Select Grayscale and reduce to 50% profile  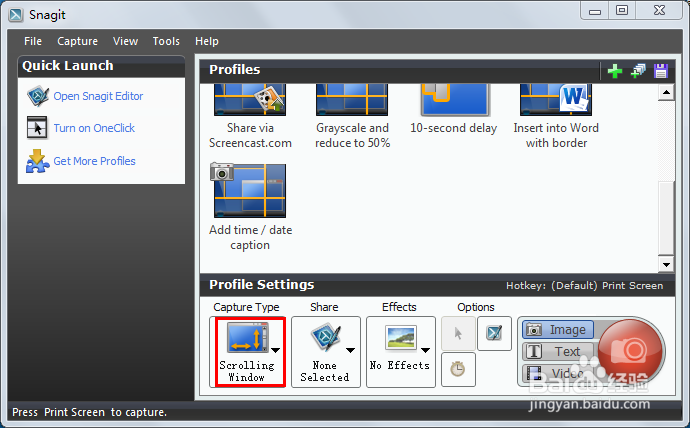(x=352, y=117)
